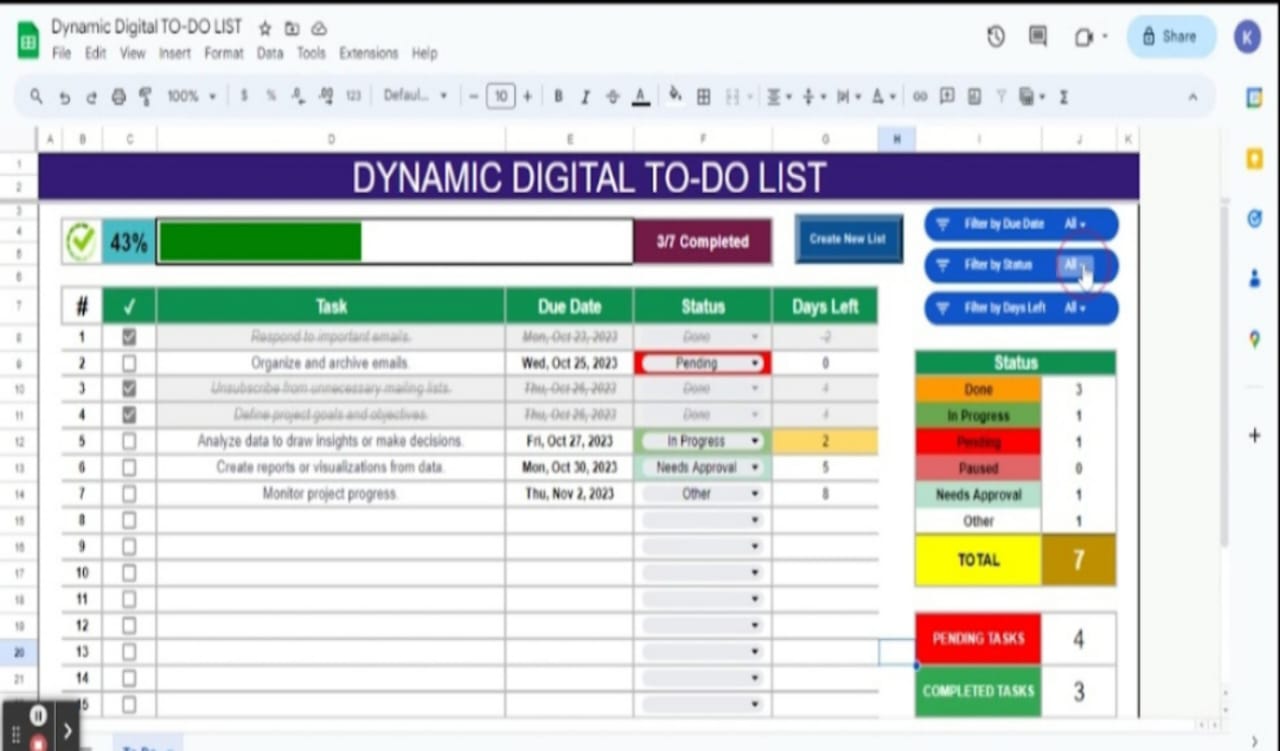The width and height of the screenshot is (1280, 751).
Task: Open Filter by Days Left dropdown
Action: pos(1075,308)
